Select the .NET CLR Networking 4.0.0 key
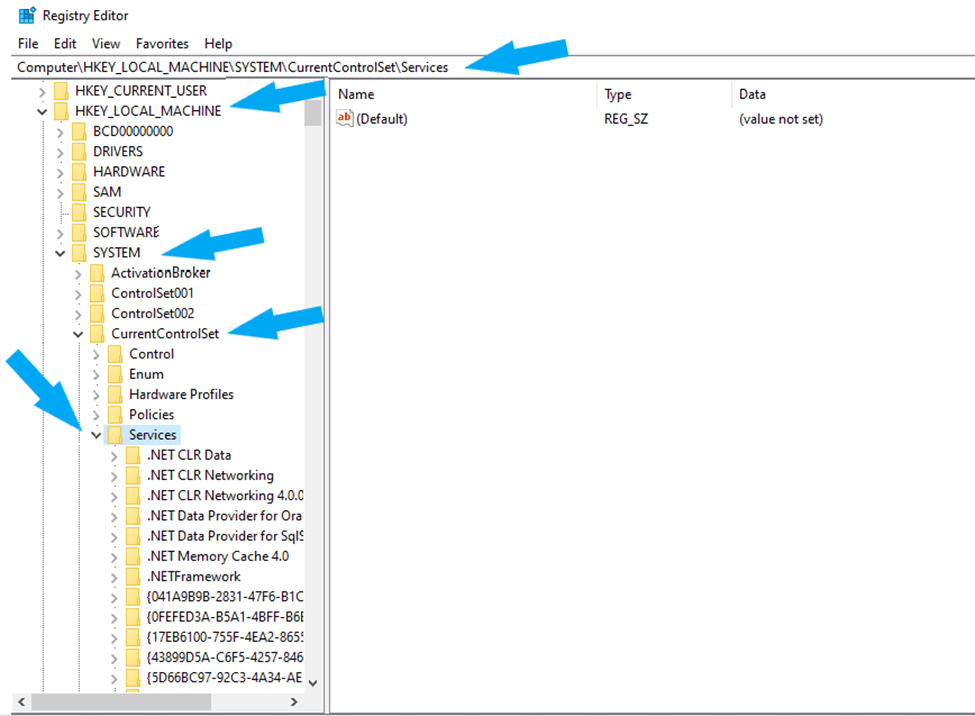This screenshot has width=975, height=716. click(x=225, y=496)
